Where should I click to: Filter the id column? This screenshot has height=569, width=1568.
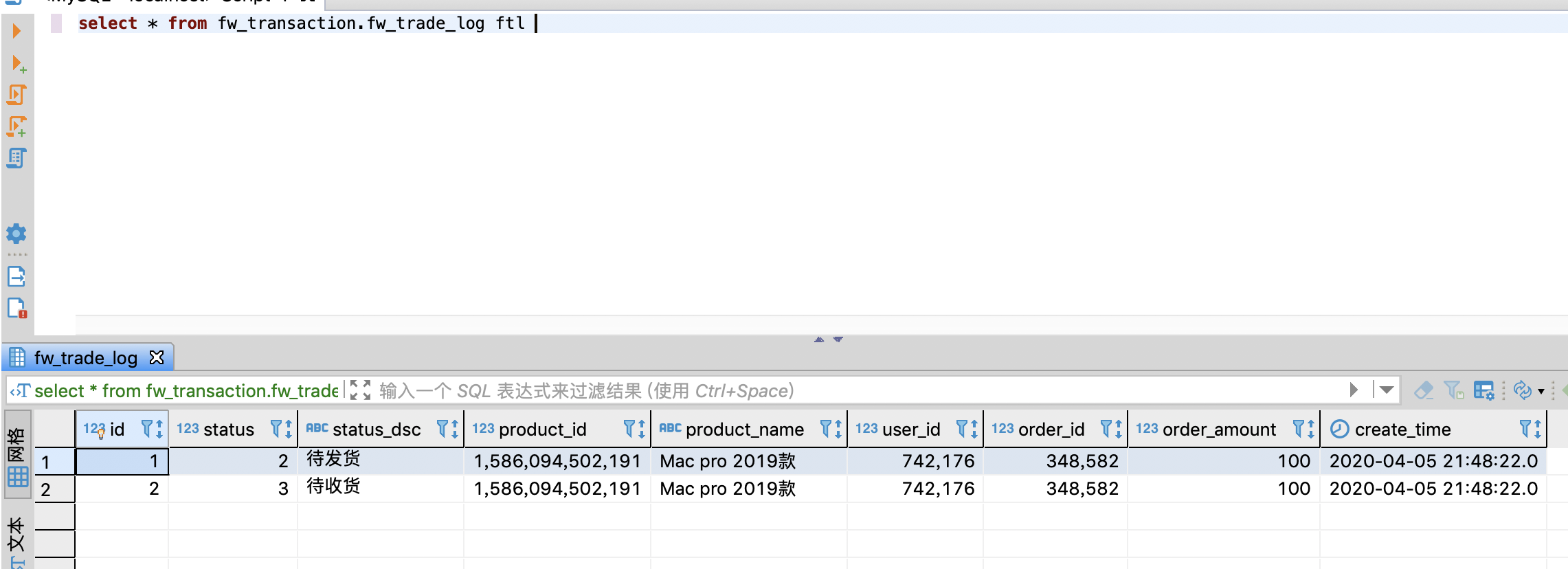point(147,429)
